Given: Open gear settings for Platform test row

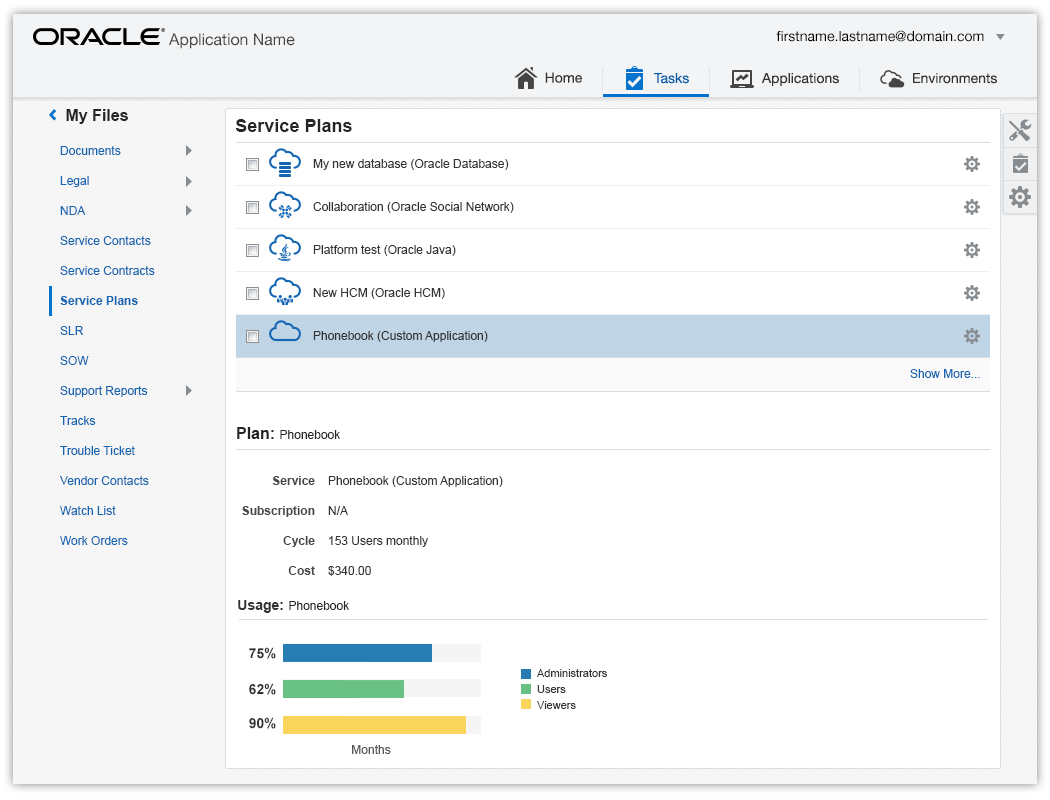Looking at the screenshot, I should pyautogui.click(x=972, y=250).
